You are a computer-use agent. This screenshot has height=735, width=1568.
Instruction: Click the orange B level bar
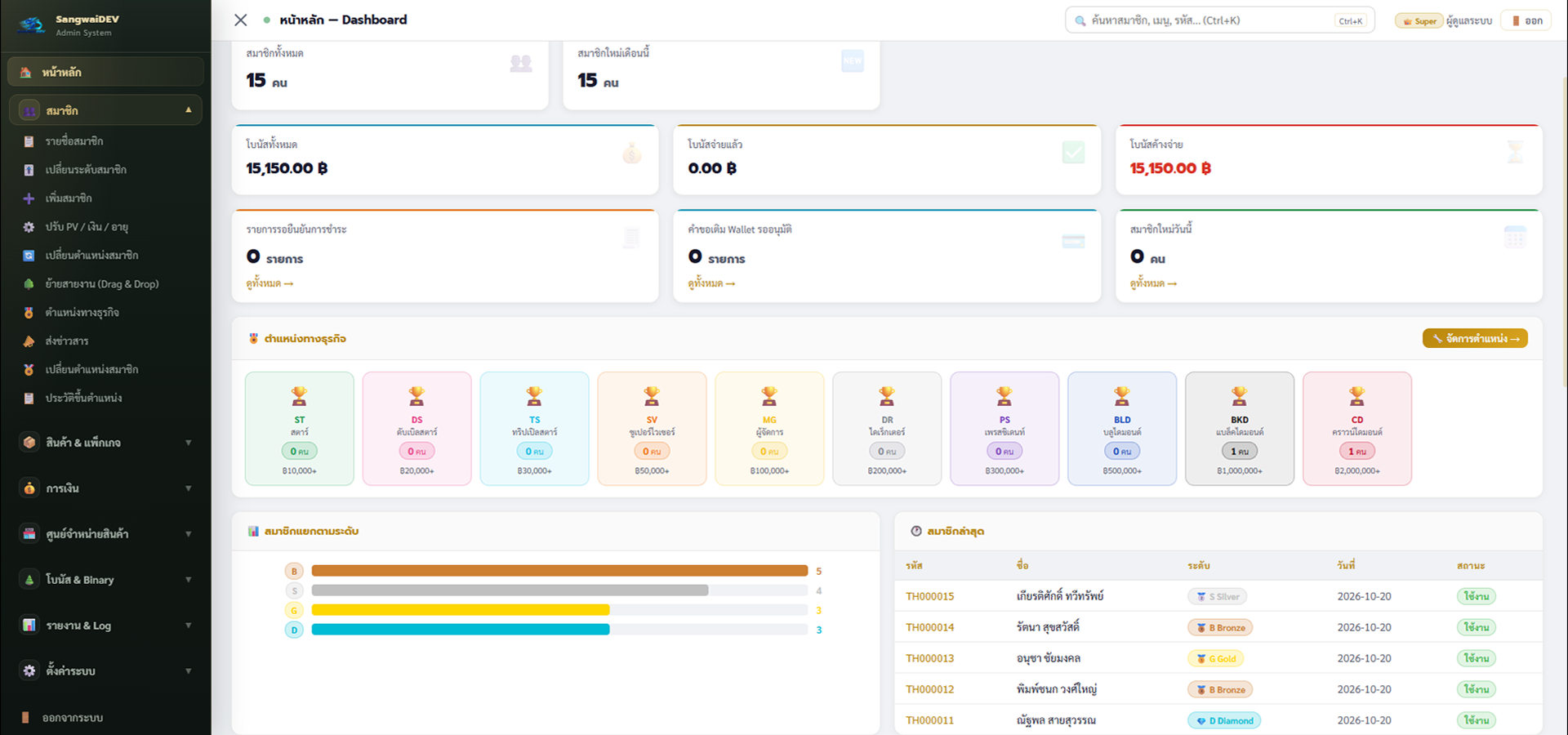(559, 571)
